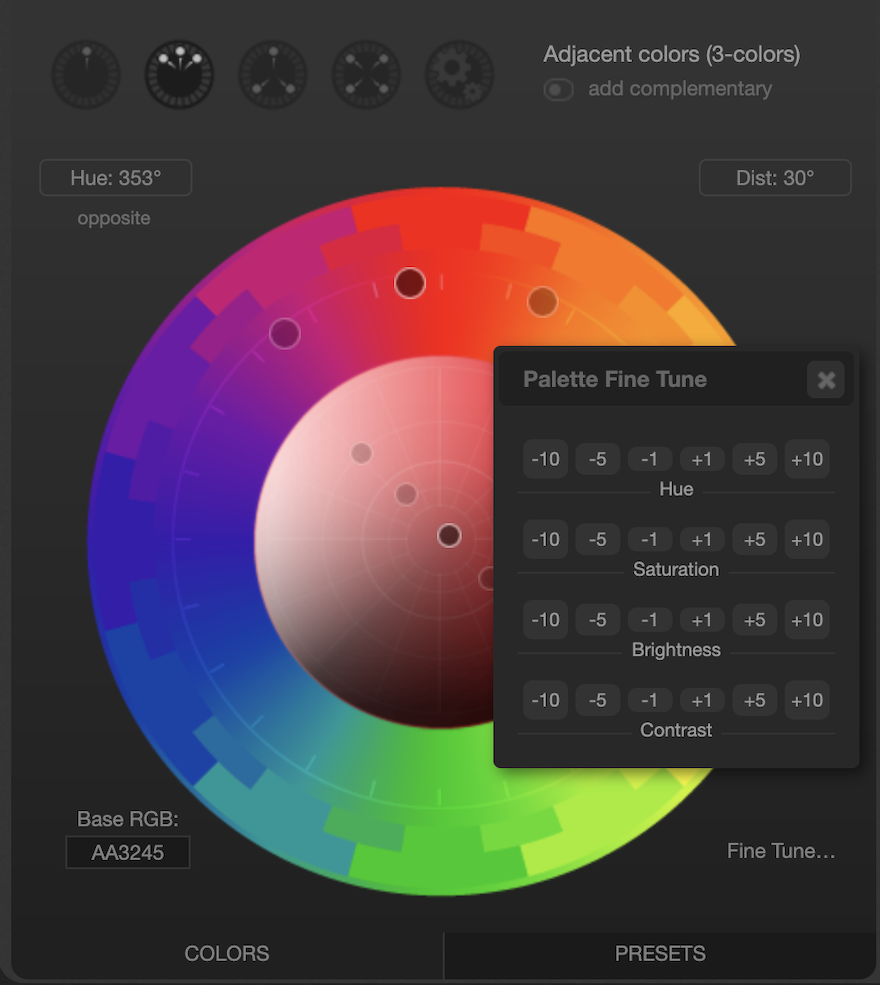Viewport: 880px width, 985px height.
Task: Select the tetrad four-color scheme icon
Action: 366,75
